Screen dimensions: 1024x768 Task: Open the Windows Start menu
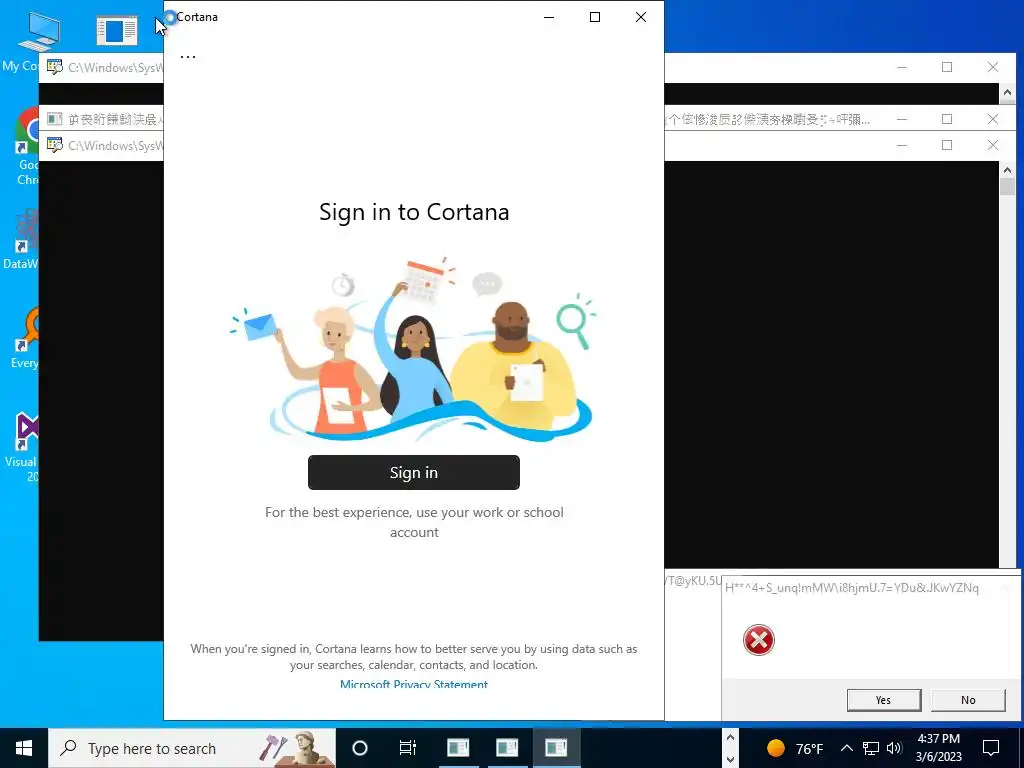[x=24, y=748]
